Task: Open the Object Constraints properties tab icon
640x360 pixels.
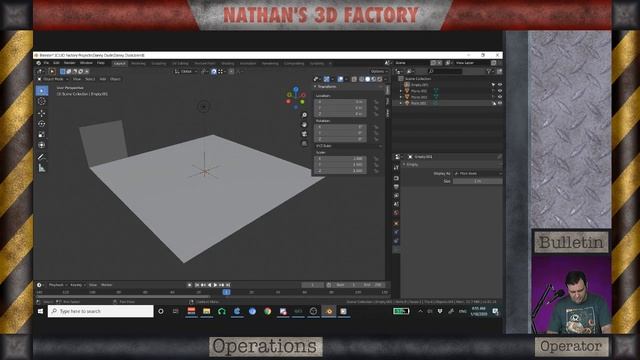Action: 396,241
